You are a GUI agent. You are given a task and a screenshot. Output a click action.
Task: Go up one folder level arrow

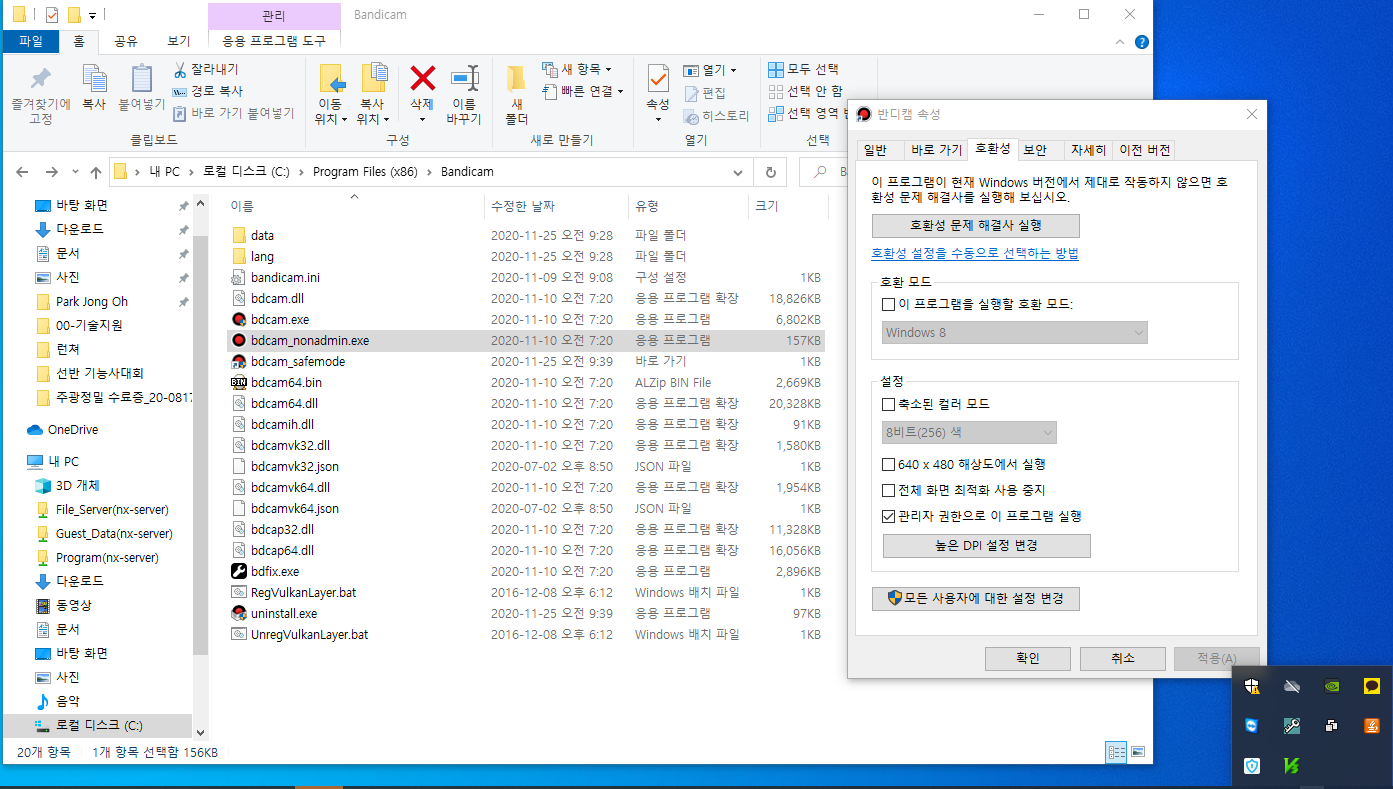pyautogui.click(x=96, y=172)
